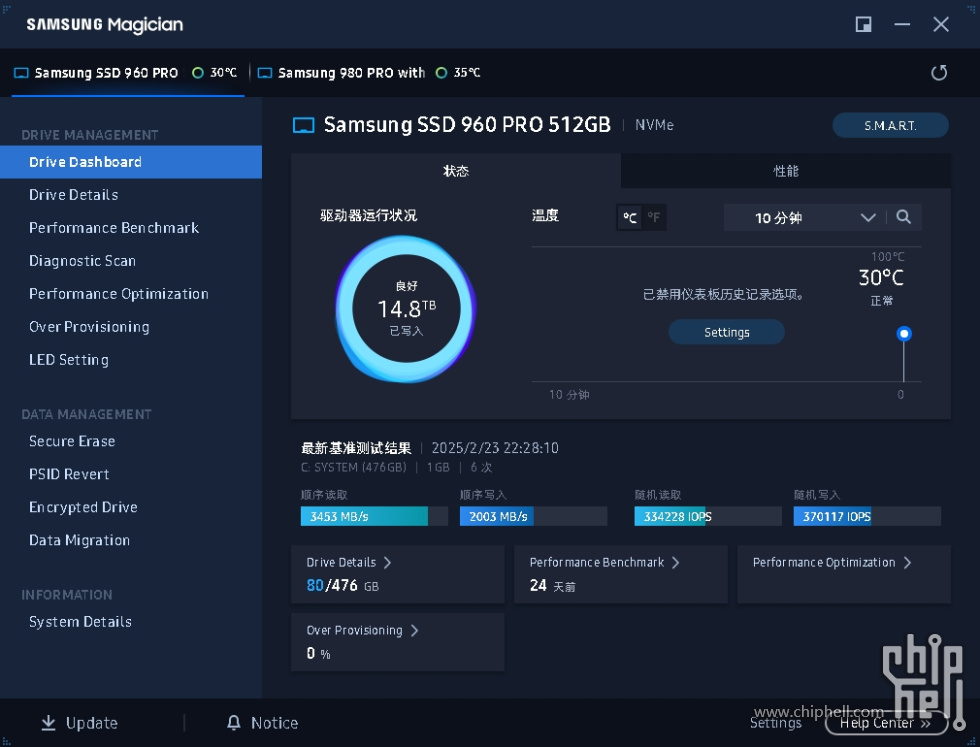Screen dimensions: 980x747
Task: Switch temperature unit to °F
Action: click(654, 218)
